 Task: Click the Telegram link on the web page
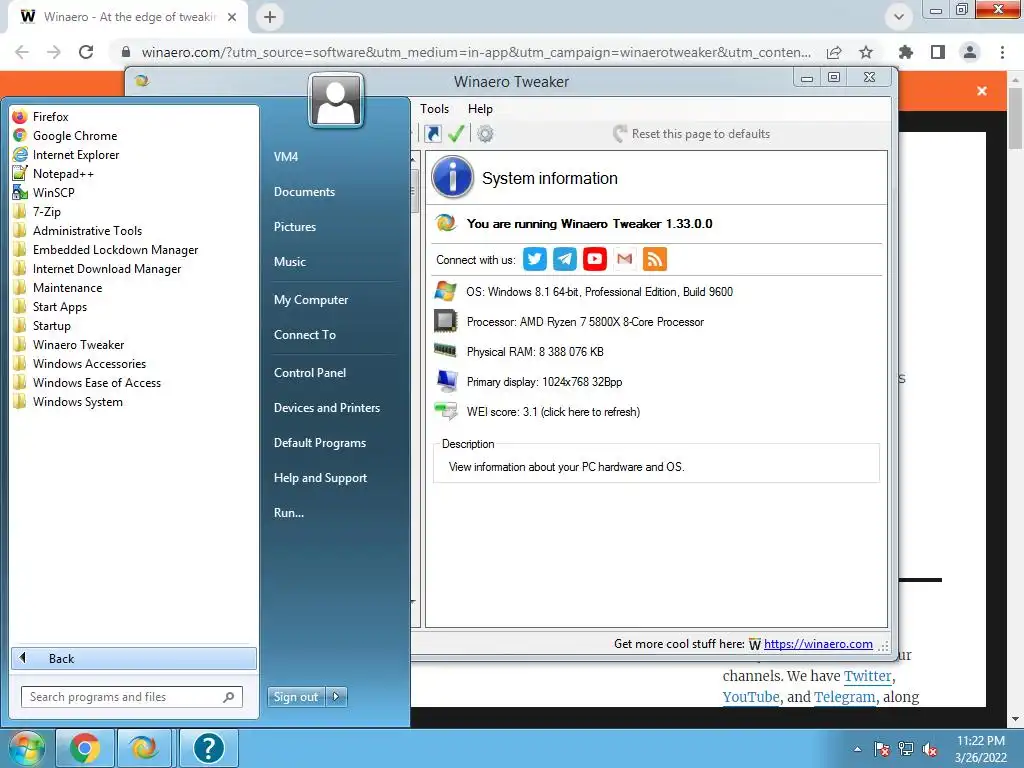click(844, 697)
